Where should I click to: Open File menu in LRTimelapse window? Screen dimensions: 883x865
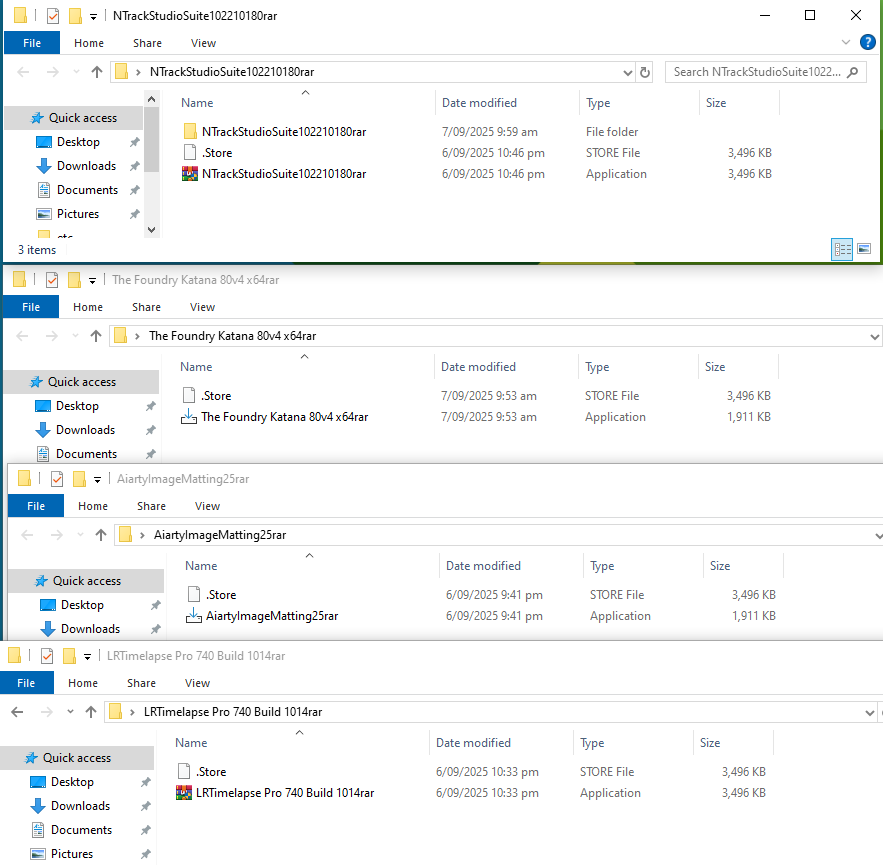coord(26,683)
